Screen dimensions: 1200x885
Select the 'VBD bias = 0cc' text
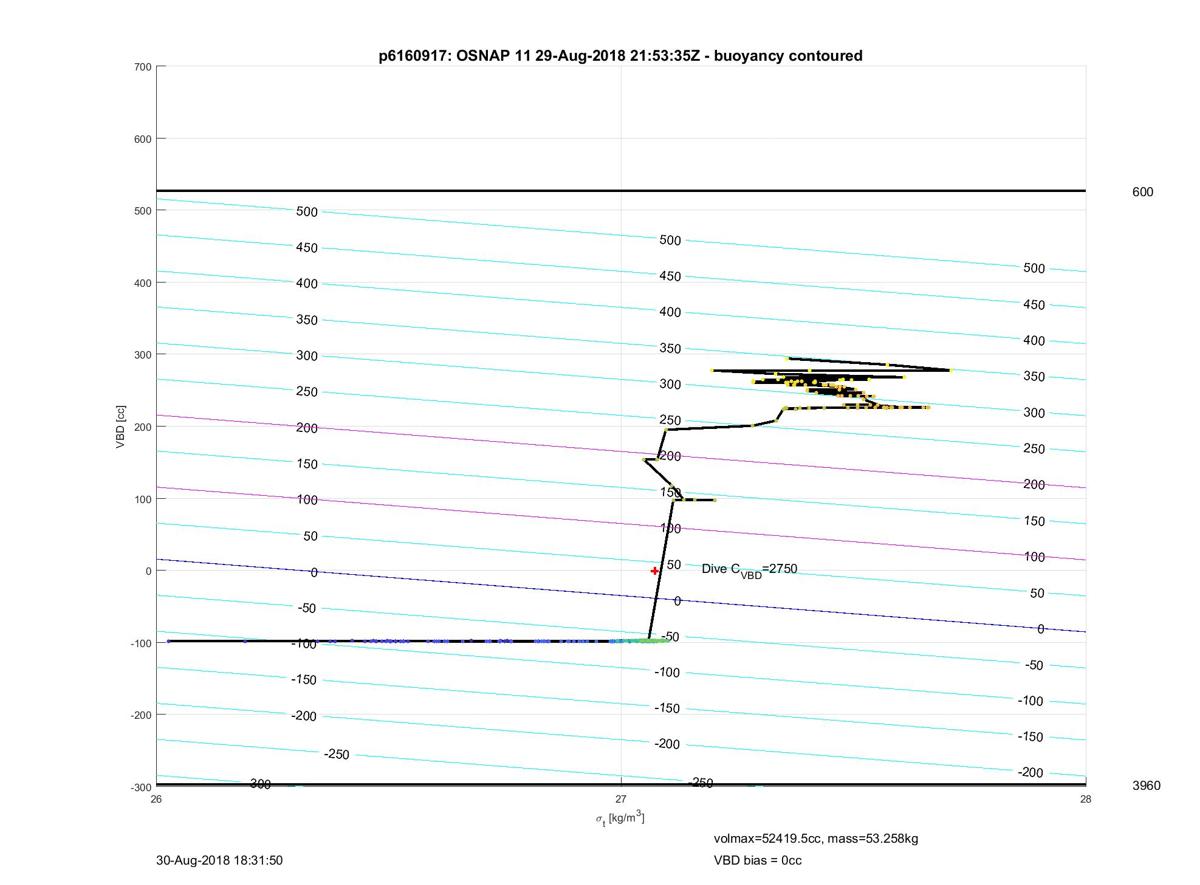coord(757,860)
